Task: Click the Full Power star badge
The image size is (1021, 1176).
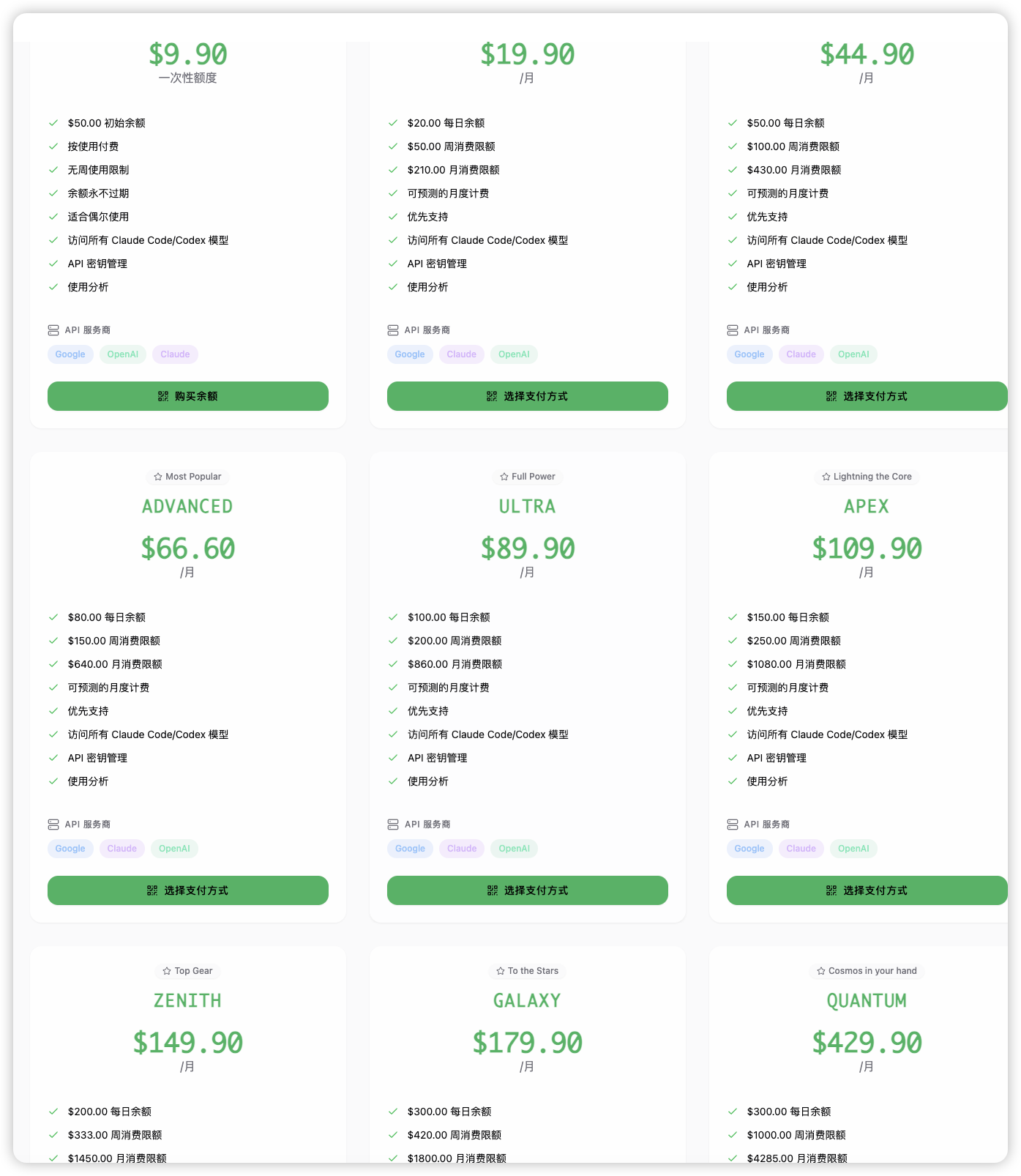Action: [x=528, y=477]
